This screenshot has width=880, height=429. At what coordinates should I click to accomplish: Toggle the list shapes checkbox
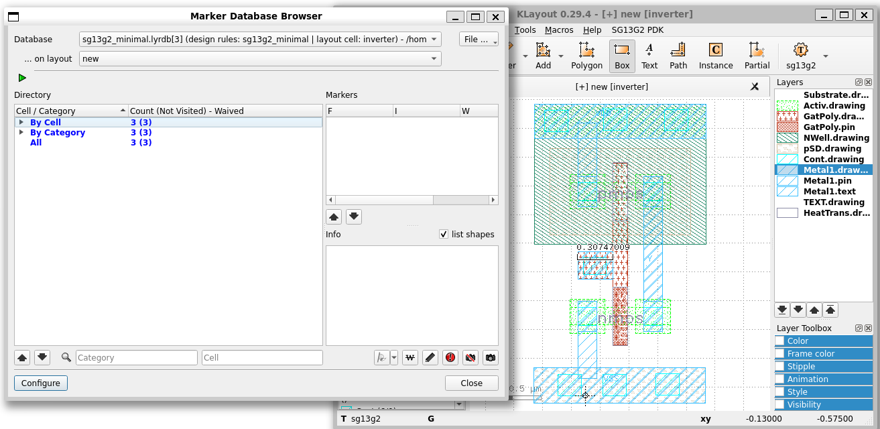tap(444, 234)
